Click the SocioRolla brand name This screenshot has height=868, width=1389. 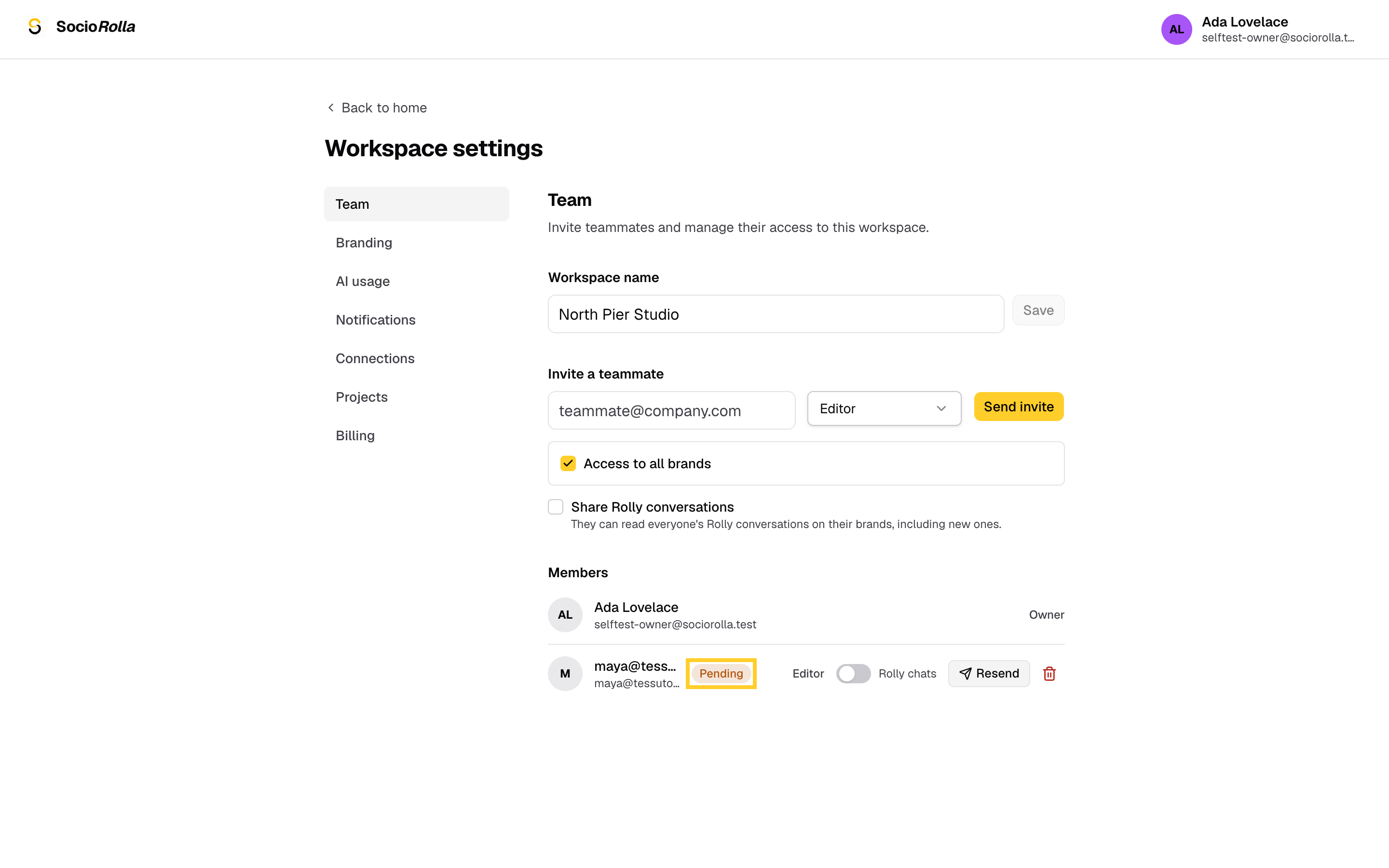pos(96,27)
